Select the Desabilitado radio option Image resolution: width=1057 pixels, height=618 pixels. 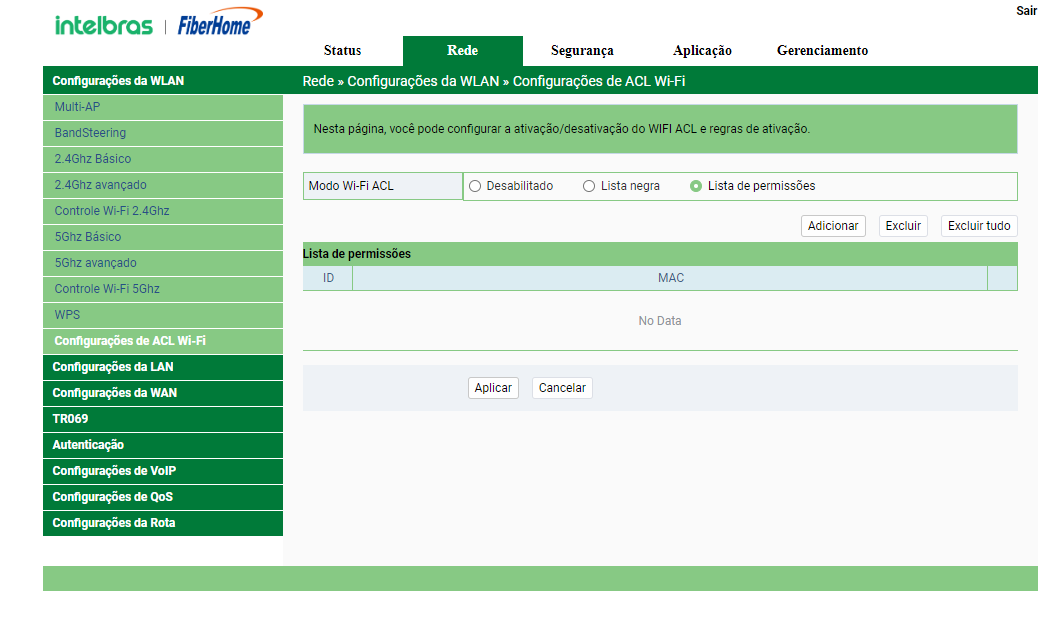point(475,186)
